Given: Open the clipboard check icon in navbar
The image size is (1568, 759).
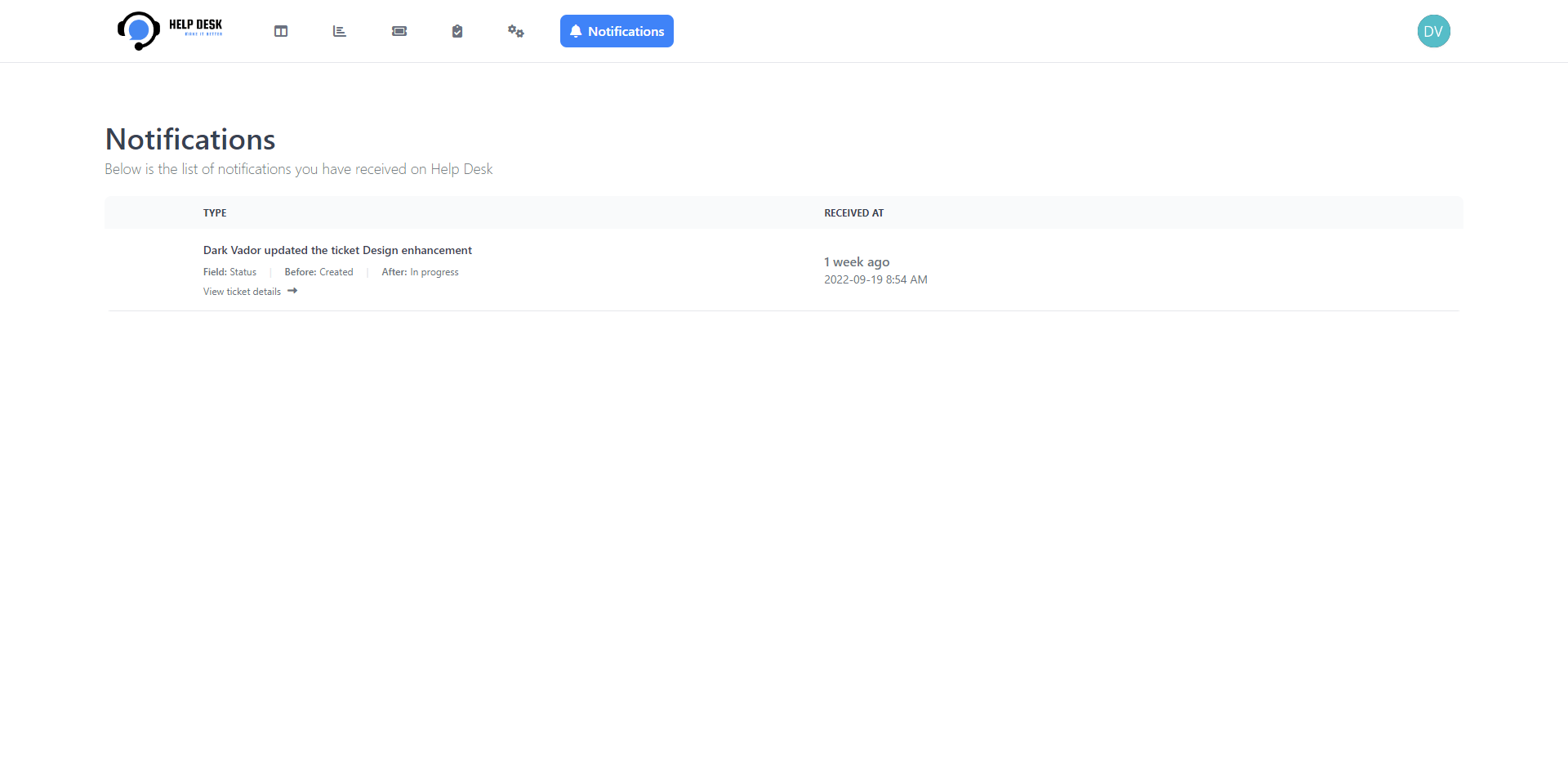Looking at the screenshot, I should coord(457,31).
